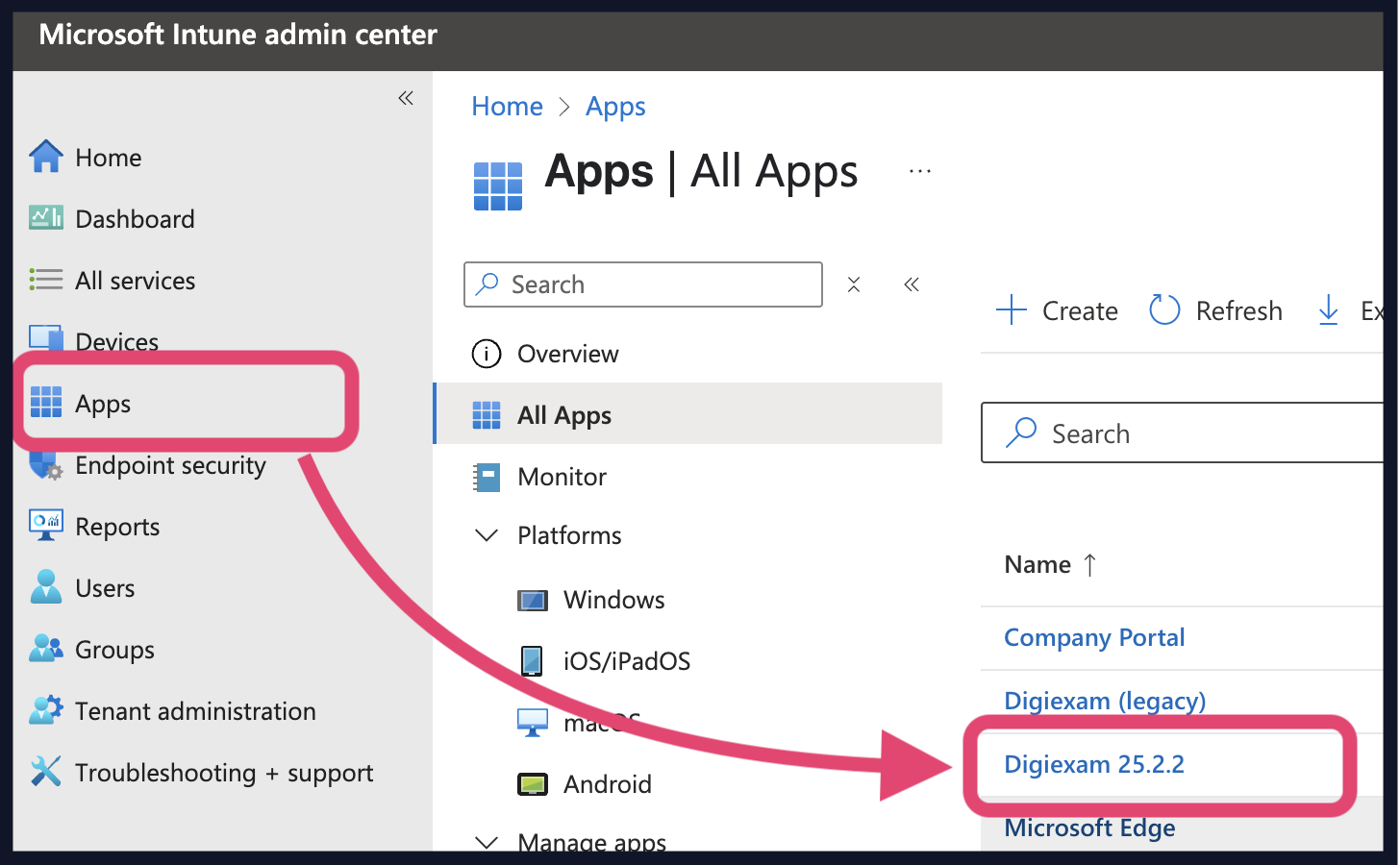1400x865 pixels.
Task: Click the Apps breadcrumb link
Action: [615, 106]
